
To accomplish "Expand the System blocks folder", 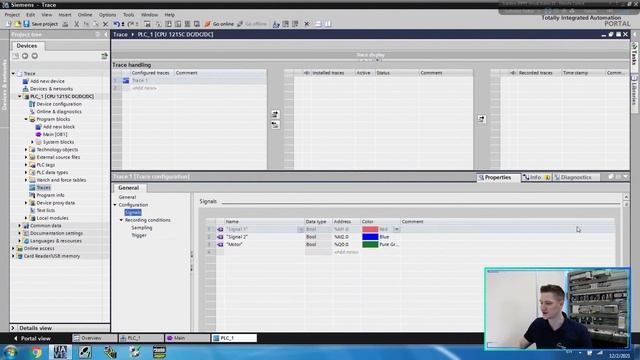I will click(33, 142).
